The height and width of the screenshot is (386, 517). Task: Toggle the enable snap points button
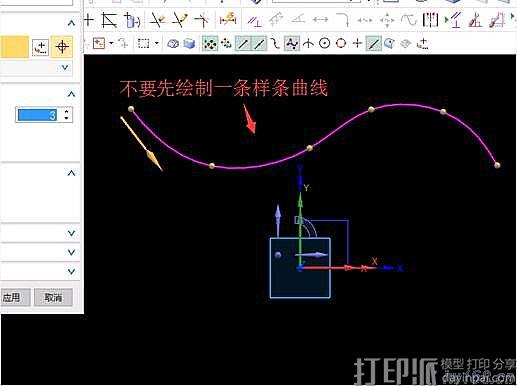[x=210, y=44]
